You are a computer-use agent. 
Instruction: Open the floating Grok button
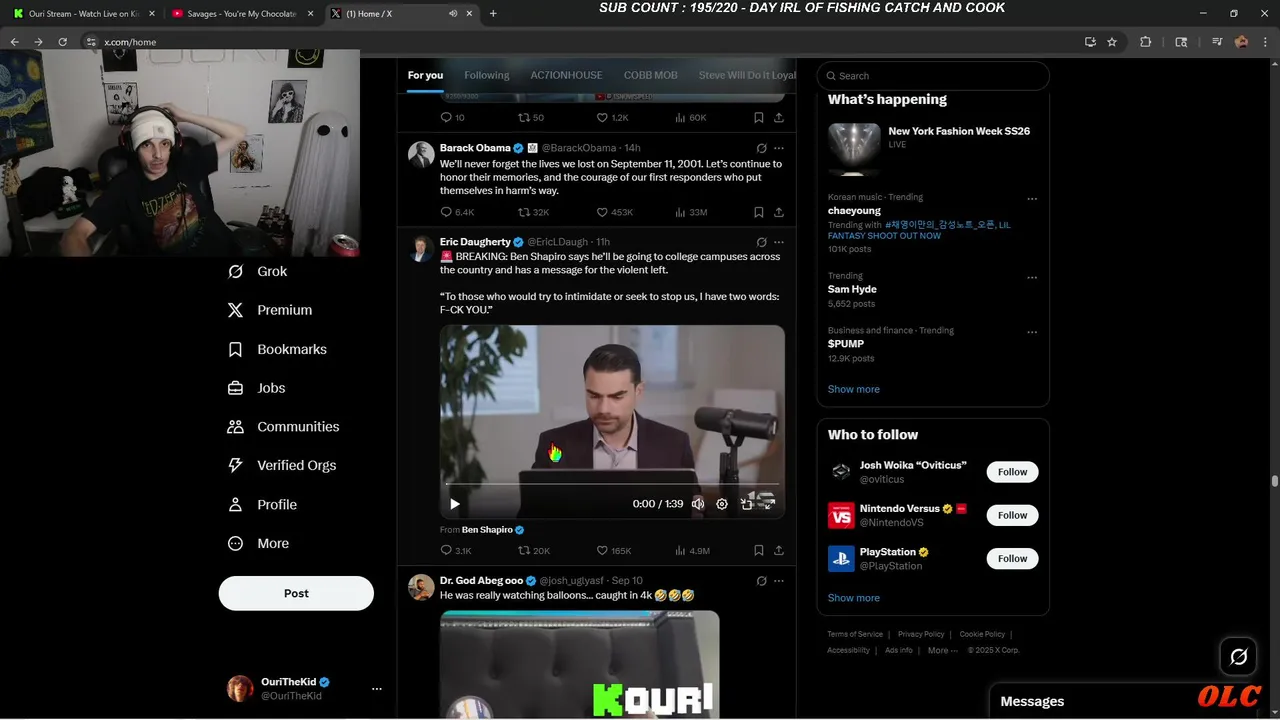pos(1238,657)
